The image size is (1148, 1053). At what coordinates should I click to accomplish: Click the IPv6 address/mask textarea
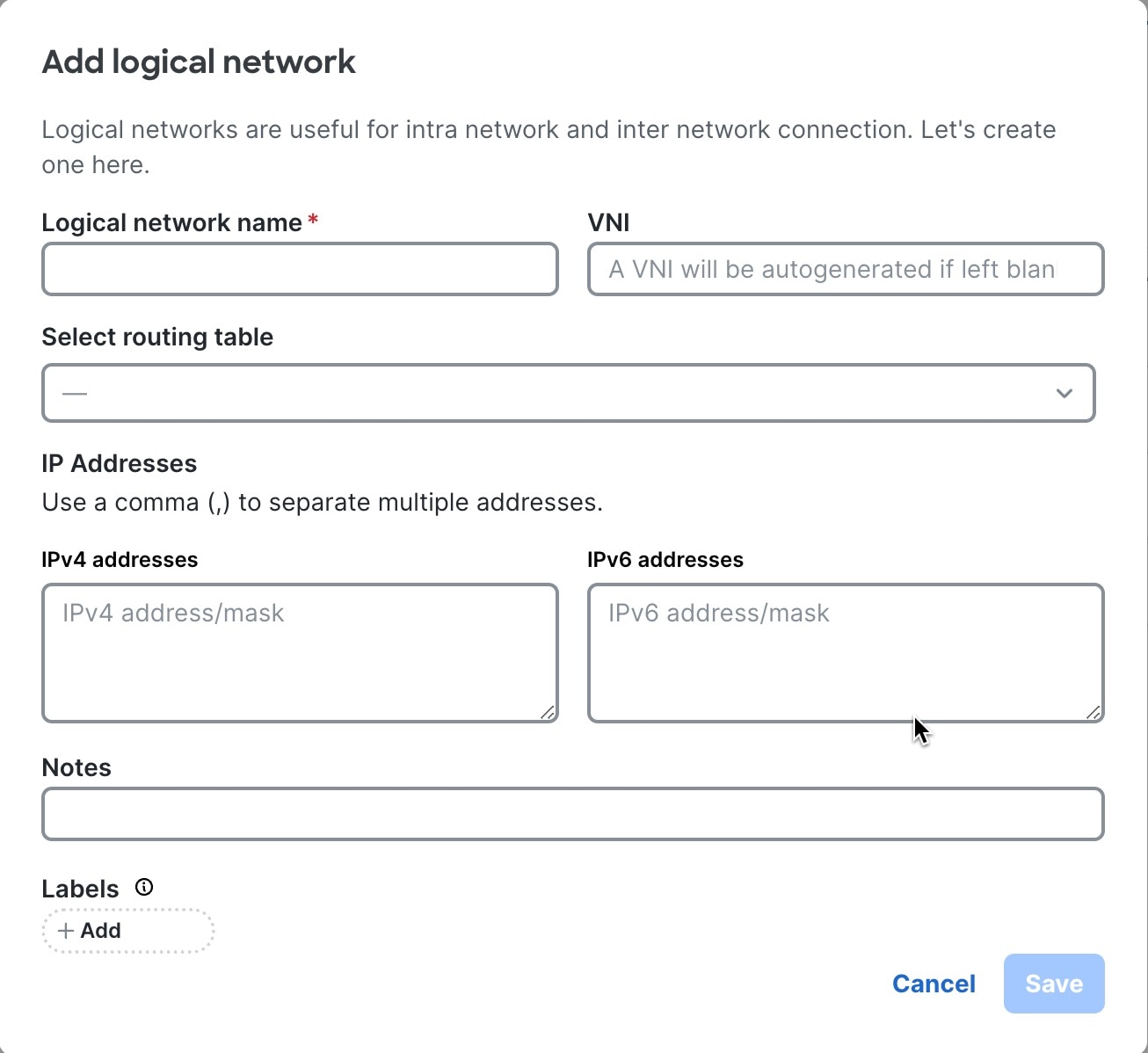coord(846,653)
